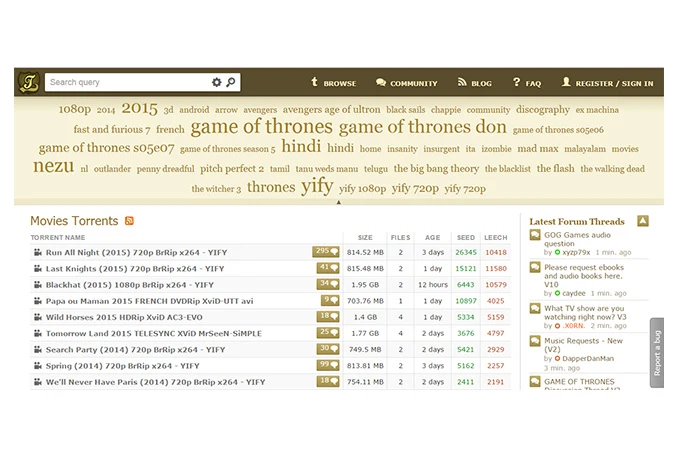Select the 'pitch perfect 2' tag
Screen dimensions: 678x458
(x=232, y=169)
